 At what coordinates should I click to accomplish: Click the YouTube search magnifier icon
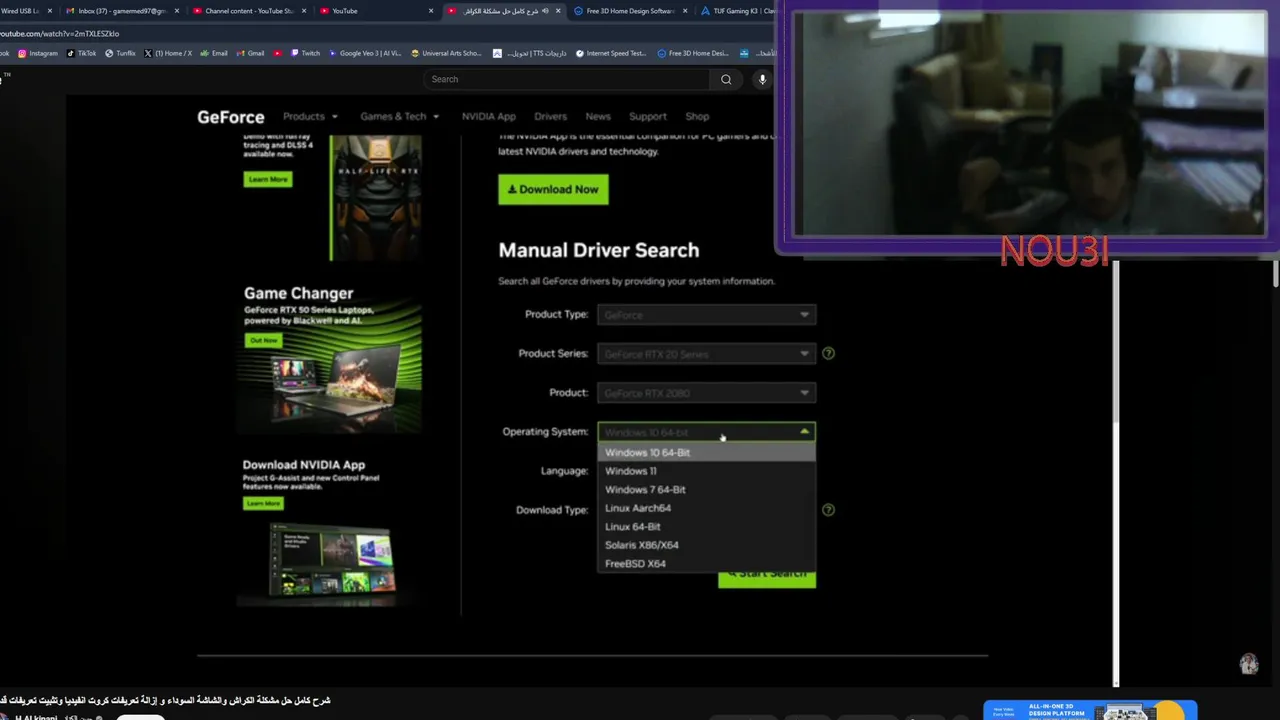tap(726, 79)
